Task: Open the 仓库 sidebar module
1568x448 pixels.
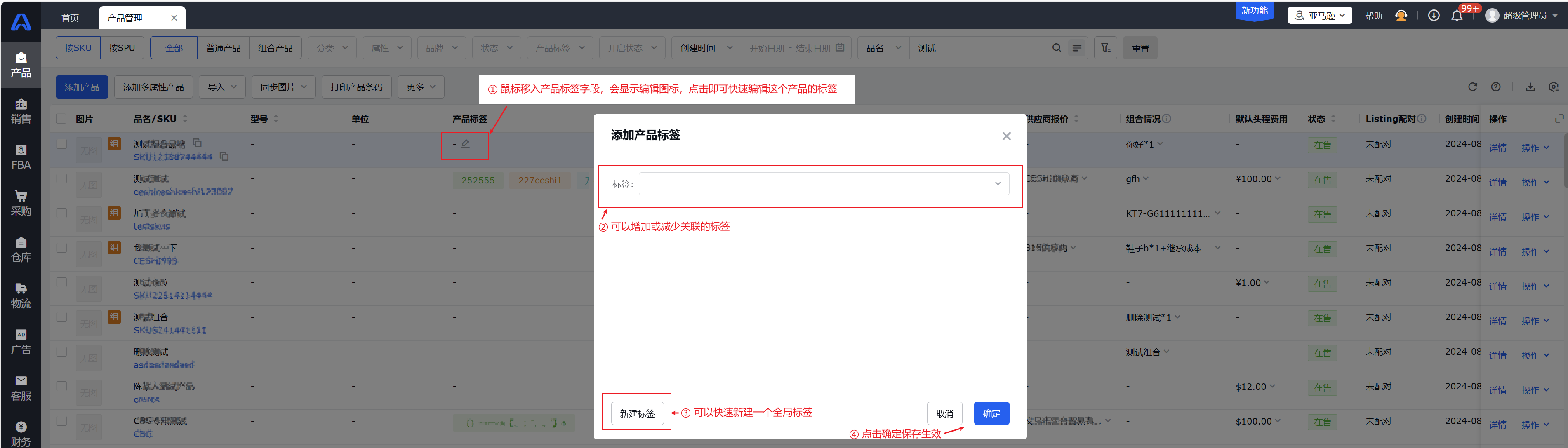Action: pos(21,250)
